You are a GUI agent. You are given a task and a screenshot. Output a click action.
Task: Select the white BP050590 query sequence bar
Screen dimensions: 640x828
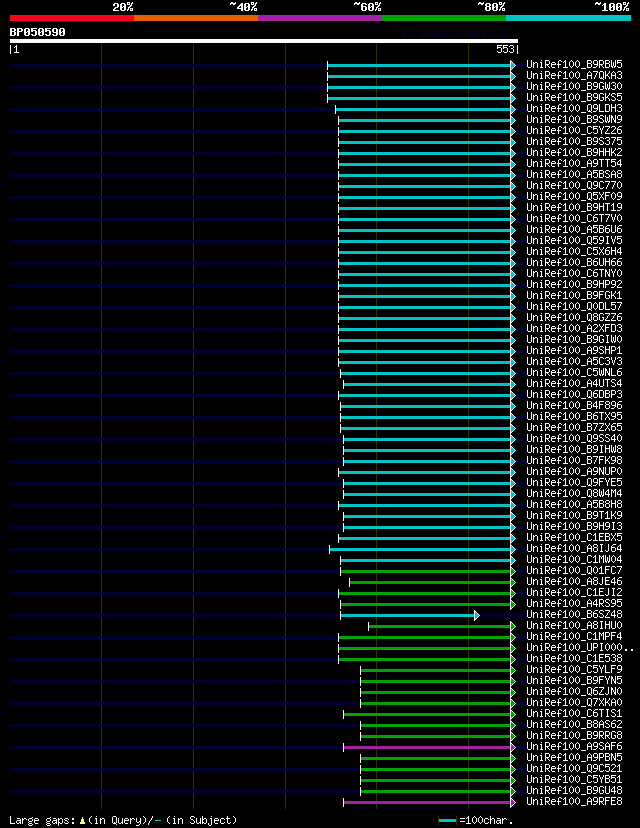point(264,41)
